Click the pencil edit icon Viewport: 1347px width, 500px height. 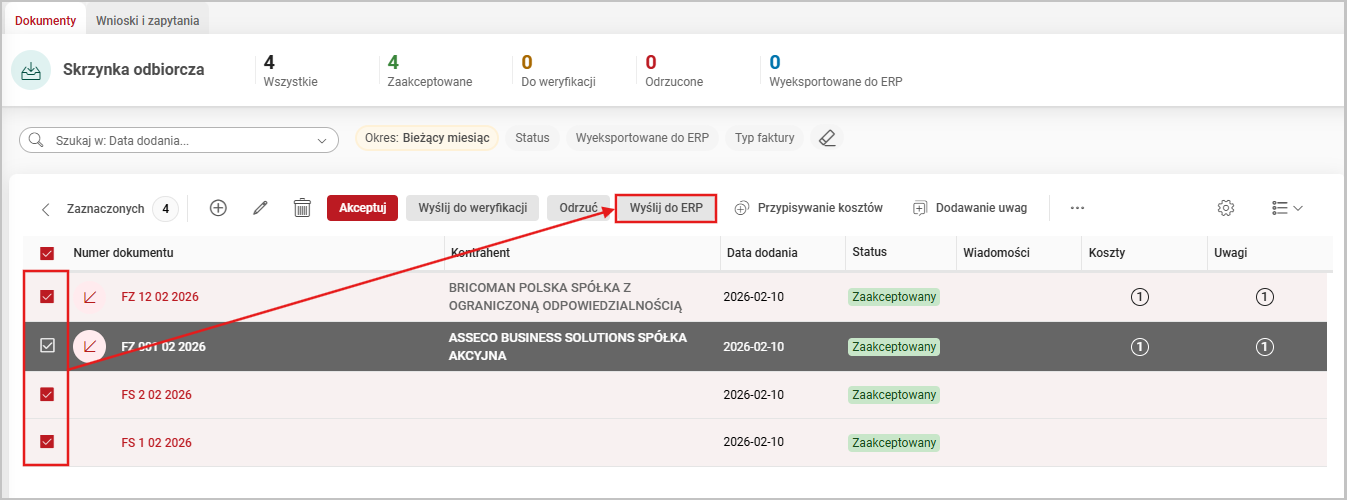pos(261,208)
